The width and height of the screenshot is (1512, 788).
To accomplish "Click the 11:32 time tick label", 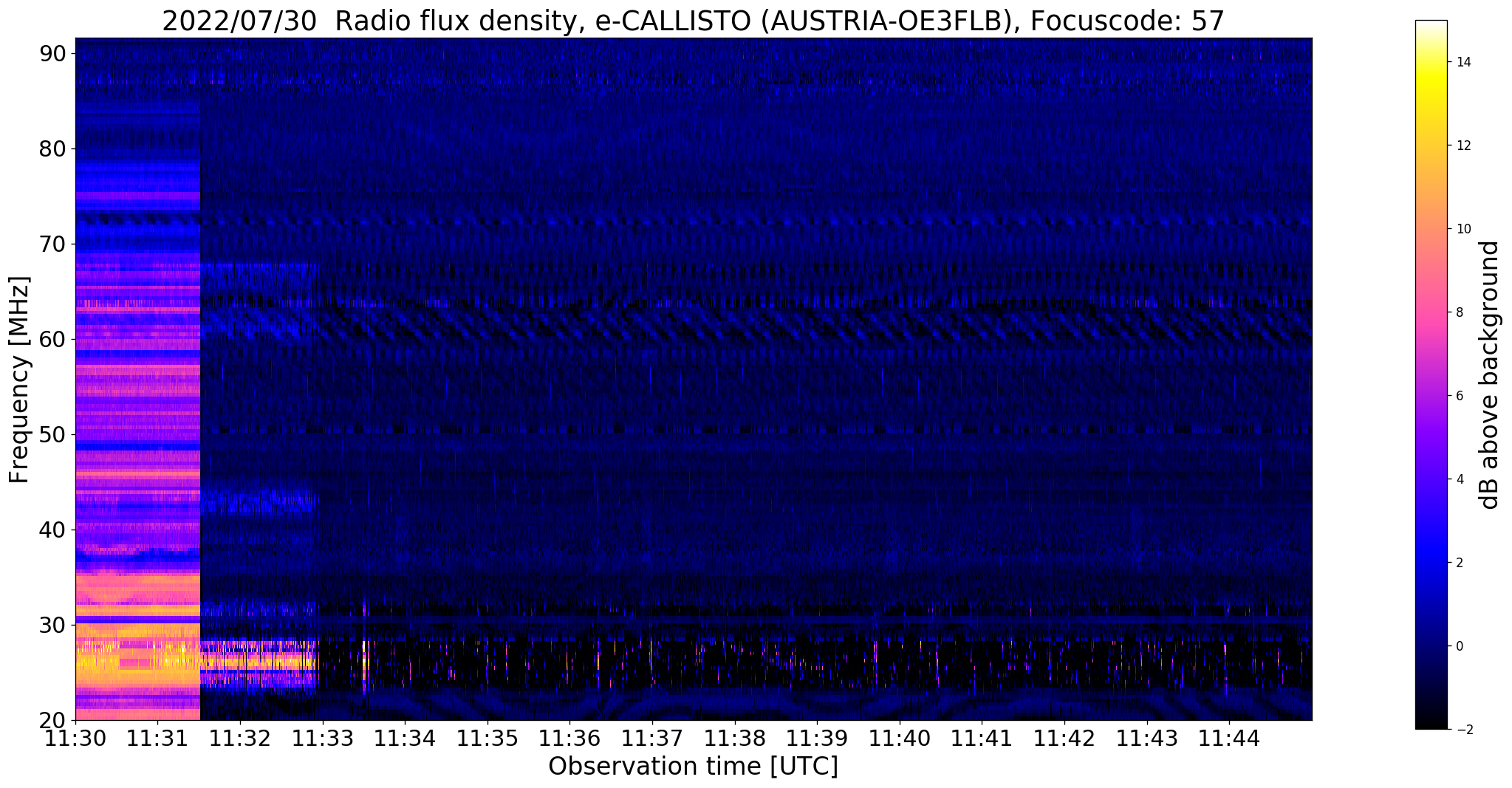I will (x=240, y=738).
